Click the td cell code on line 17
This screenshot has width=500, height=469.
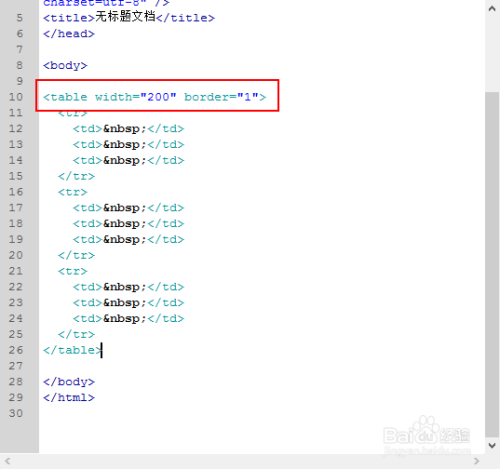[x=128, y=208]
